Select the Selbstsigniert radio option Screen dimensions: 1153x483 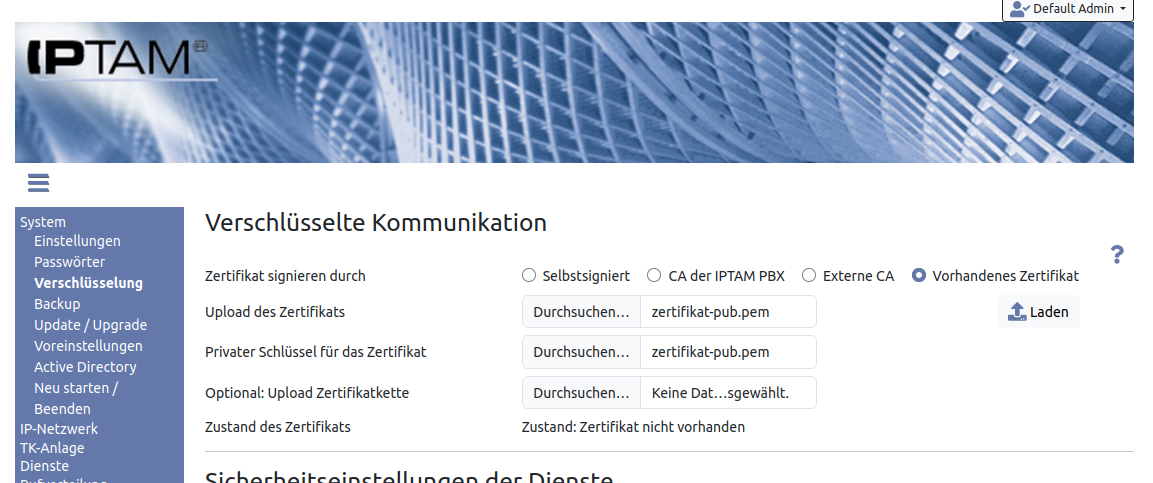[x=529, y=276]
